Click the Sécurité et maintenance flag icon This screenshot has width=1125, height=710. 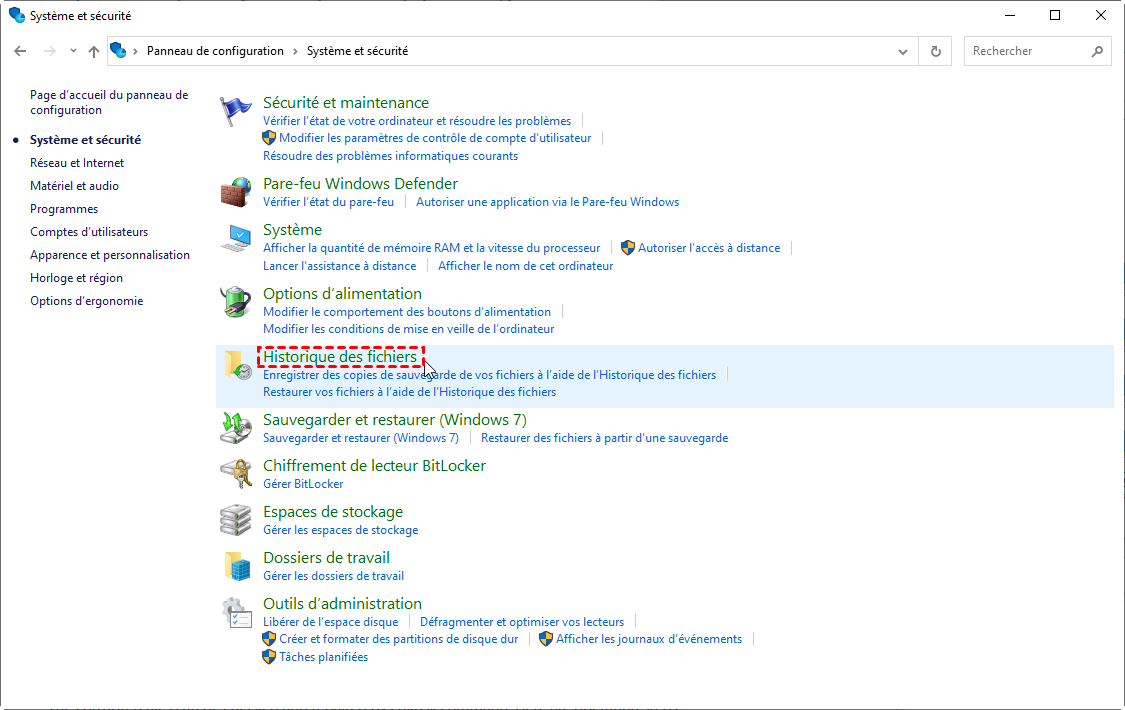[235, 111]
